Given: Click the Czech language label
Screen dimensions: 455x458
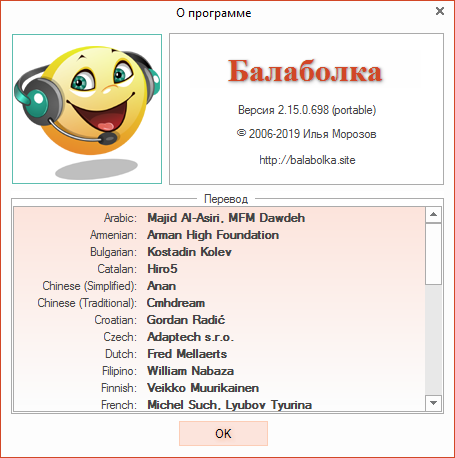Looking at the screenshot, I should (x=120, y=337).
